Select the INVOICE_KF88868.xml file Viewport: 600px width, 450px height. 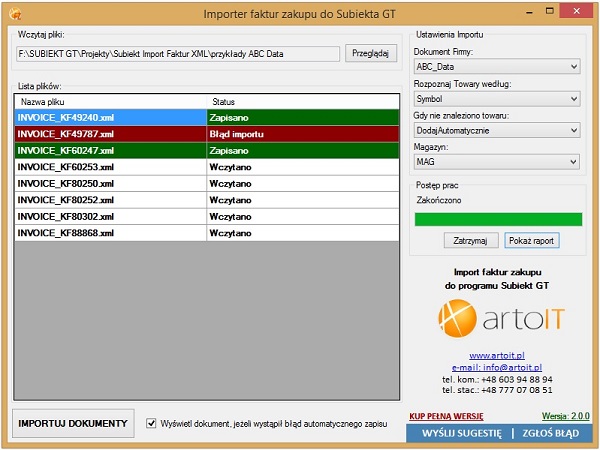(111, 233)
